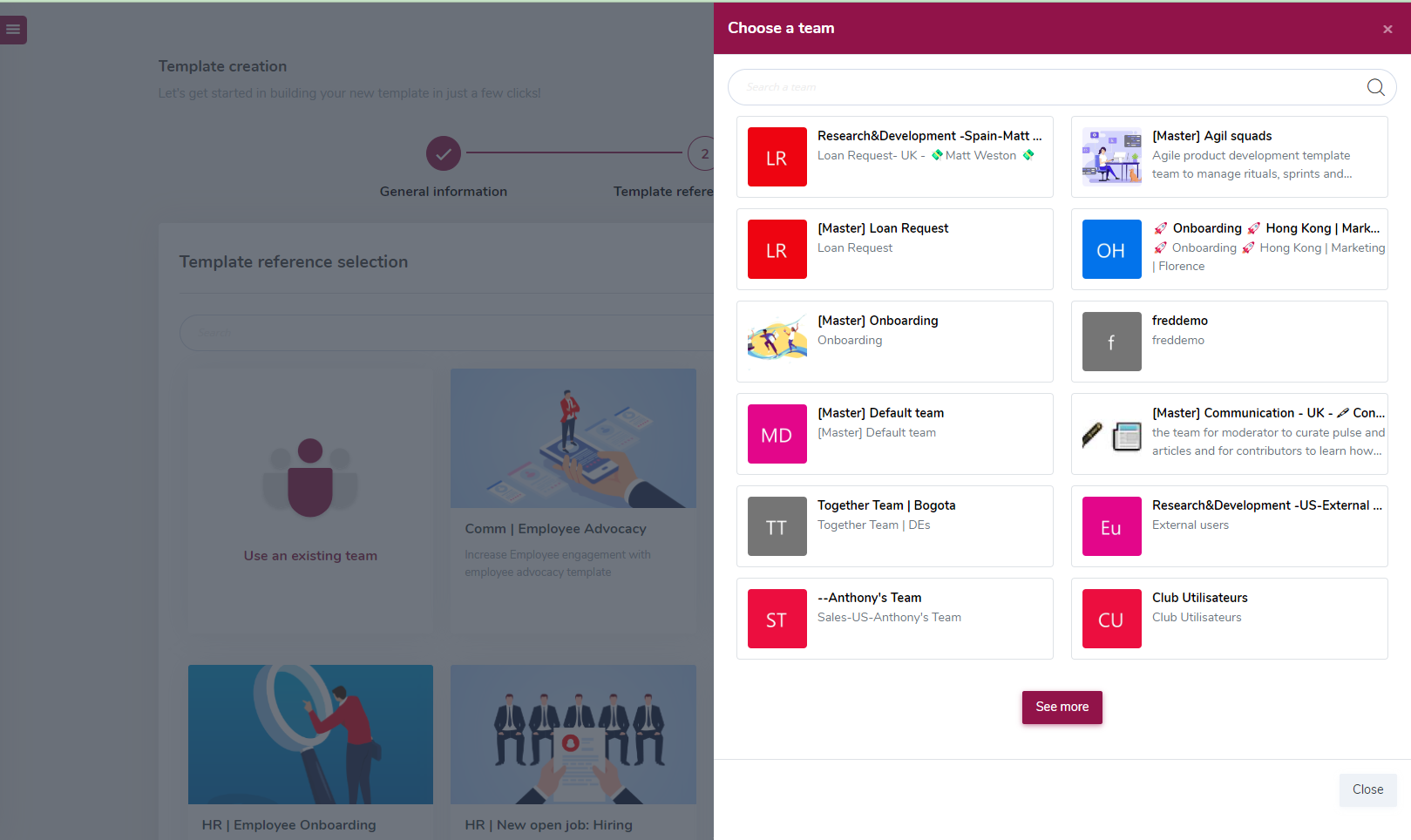Click the template search field in background
Screen dimensions: 1411x840
coord(446,333)
